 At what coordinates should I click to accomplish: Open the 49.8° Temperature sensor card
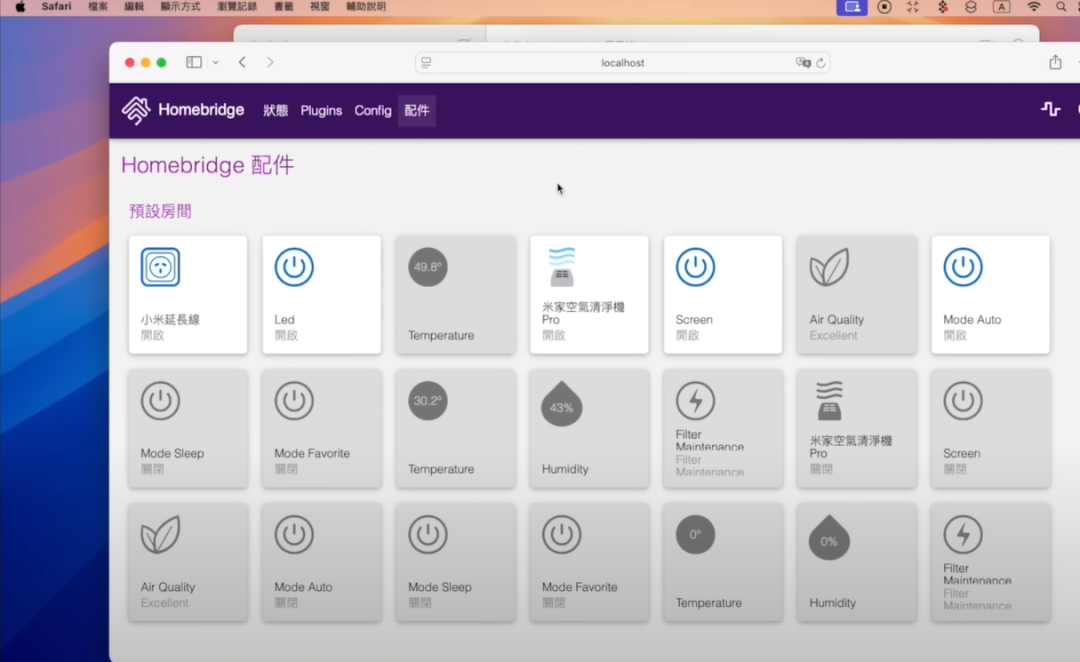[455, 295]
